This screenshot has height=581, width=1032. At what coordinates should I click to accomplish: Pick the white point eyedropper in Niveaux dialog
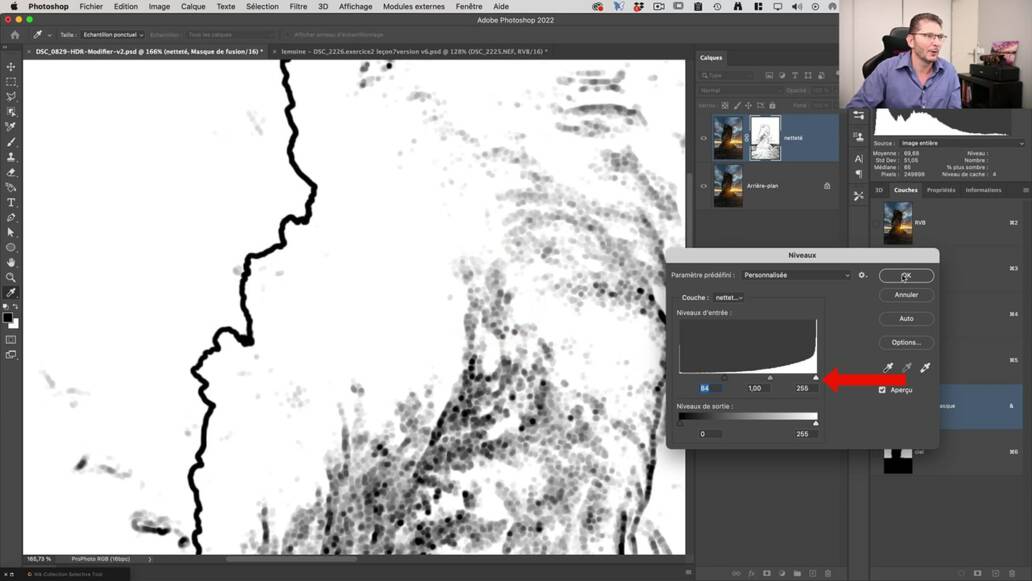(x=925, y=367)
